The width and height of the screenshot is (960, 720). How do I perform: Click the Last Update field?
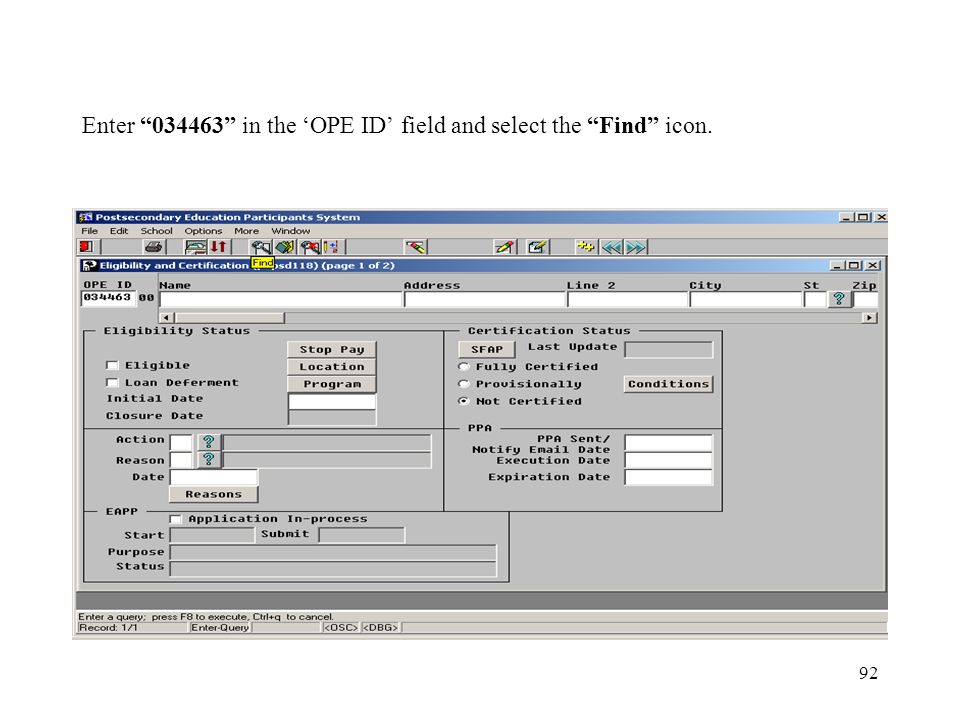pos(669,349)
